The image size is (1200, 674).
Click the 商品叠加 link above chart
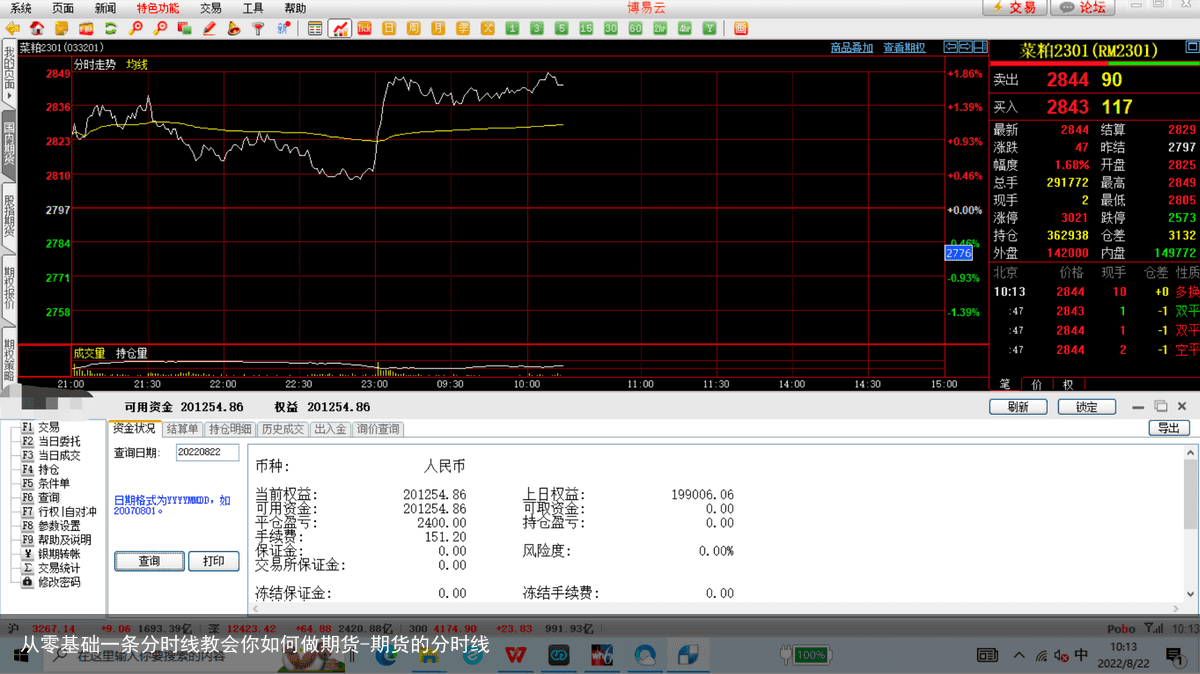click(851, 47)
